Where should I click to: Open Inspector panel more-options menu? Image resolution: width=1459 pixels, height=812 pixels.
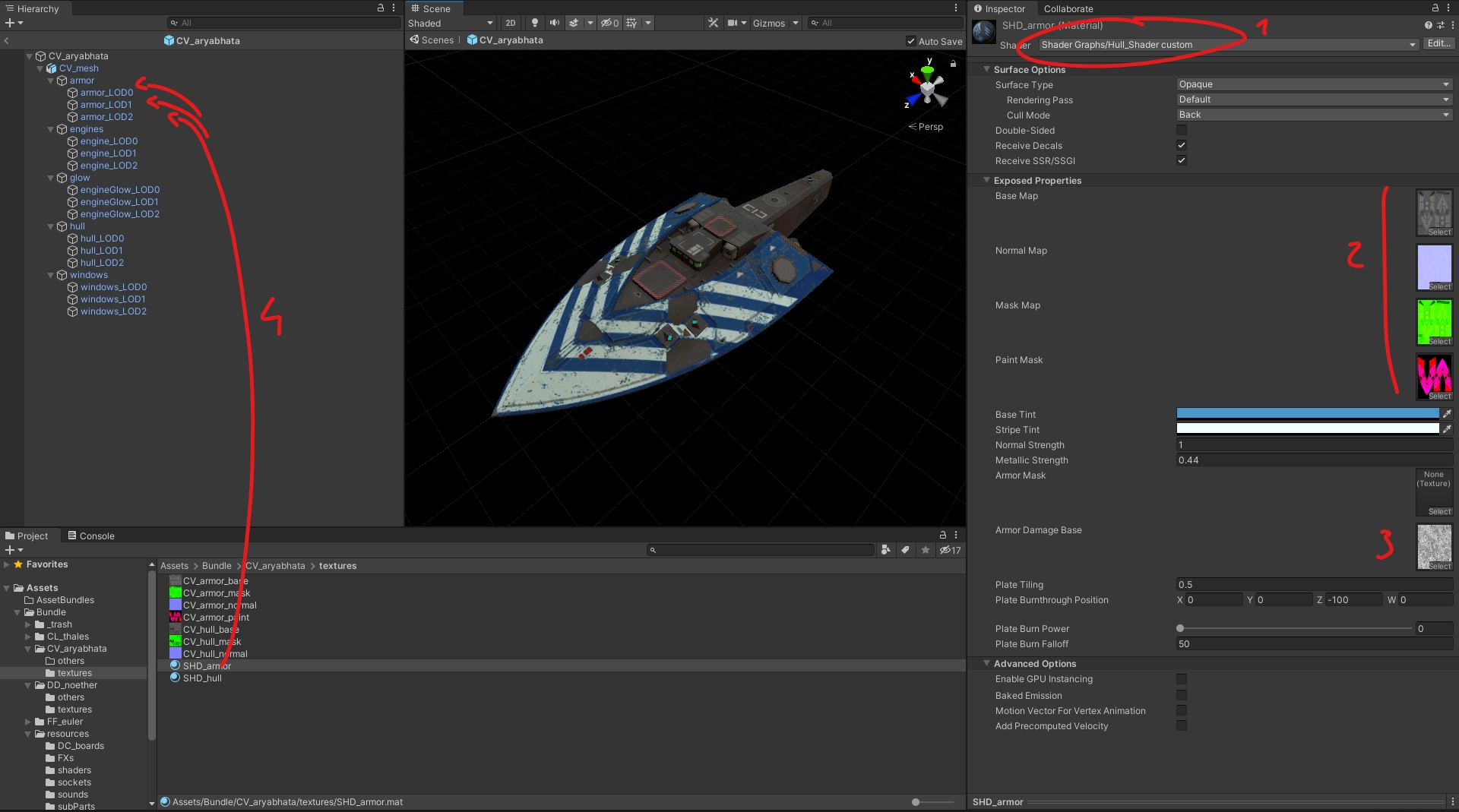(x=1448, y=8)
